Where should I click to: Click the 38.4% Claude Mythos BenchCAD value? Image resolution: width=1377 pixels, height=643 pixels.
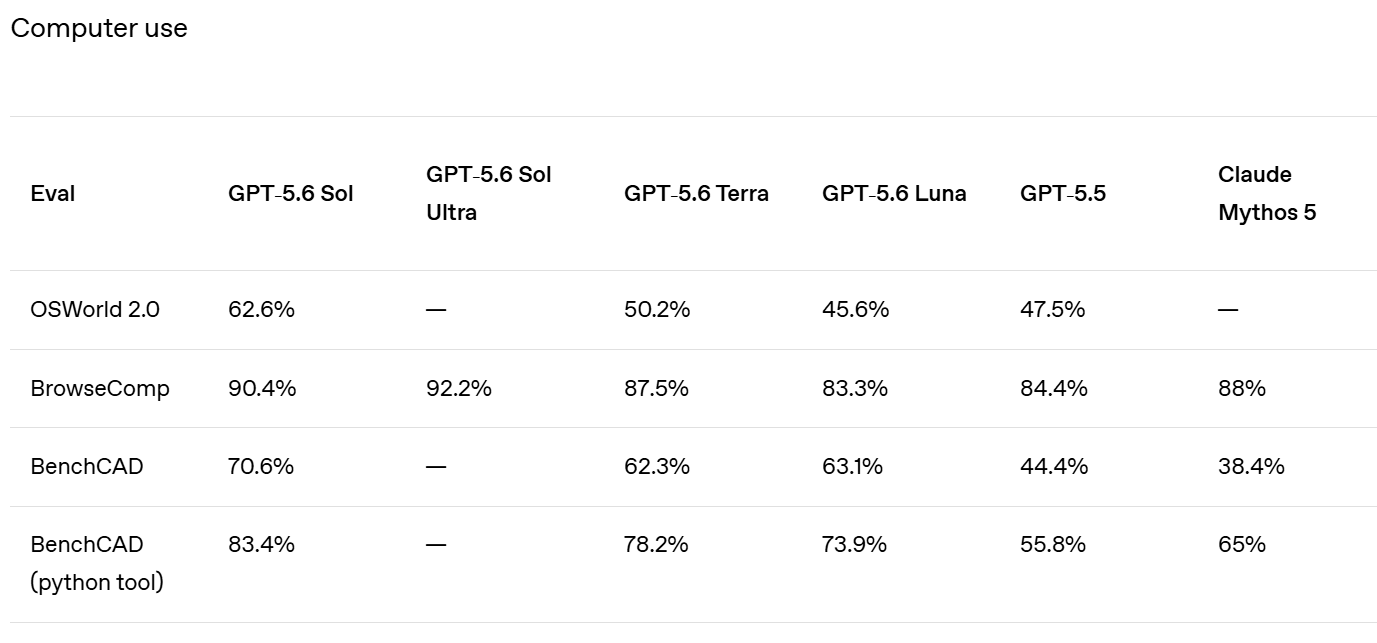pos(1251,466)
